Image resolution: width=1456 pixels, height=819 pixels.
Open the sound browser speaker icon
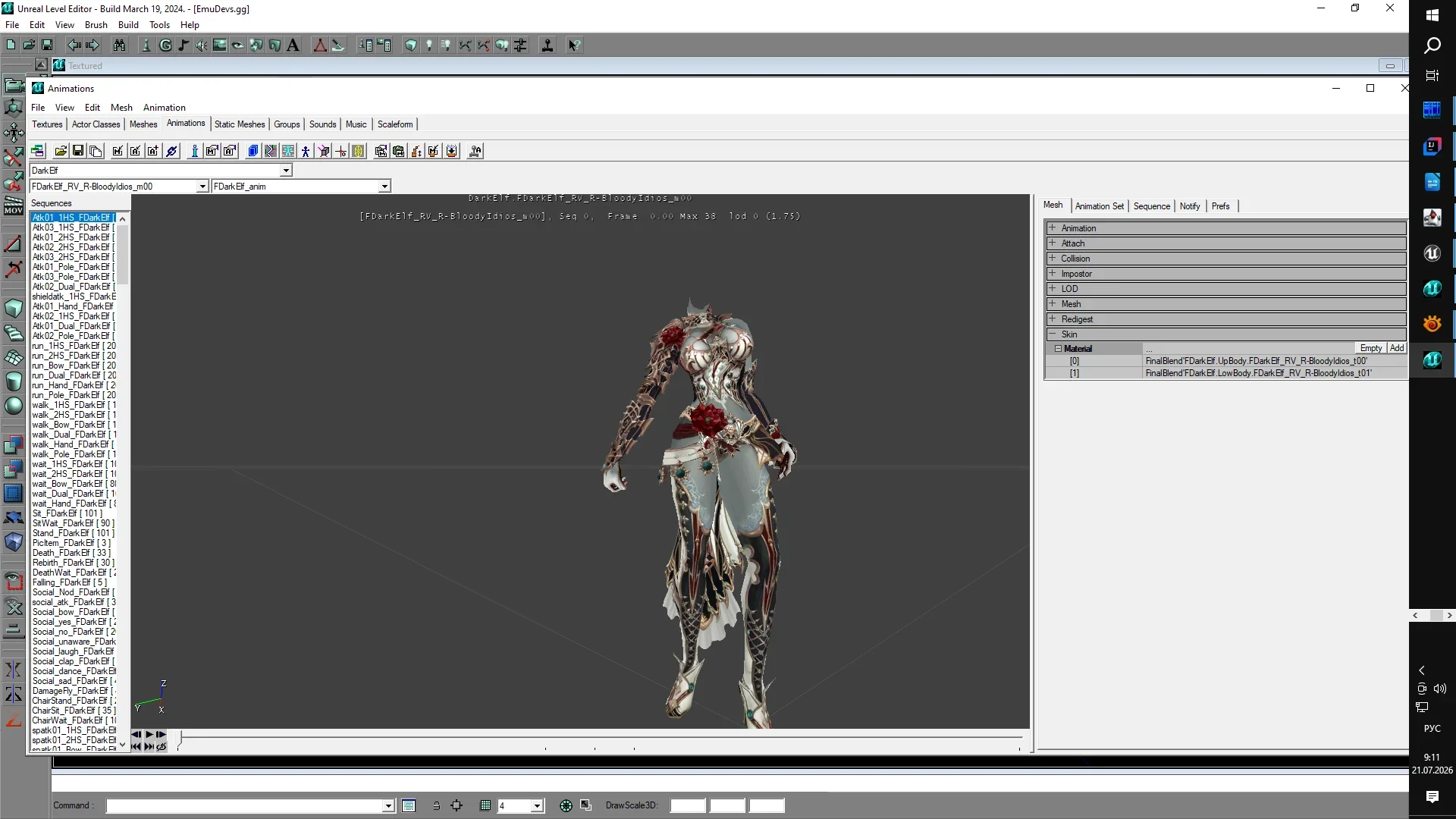202,45
